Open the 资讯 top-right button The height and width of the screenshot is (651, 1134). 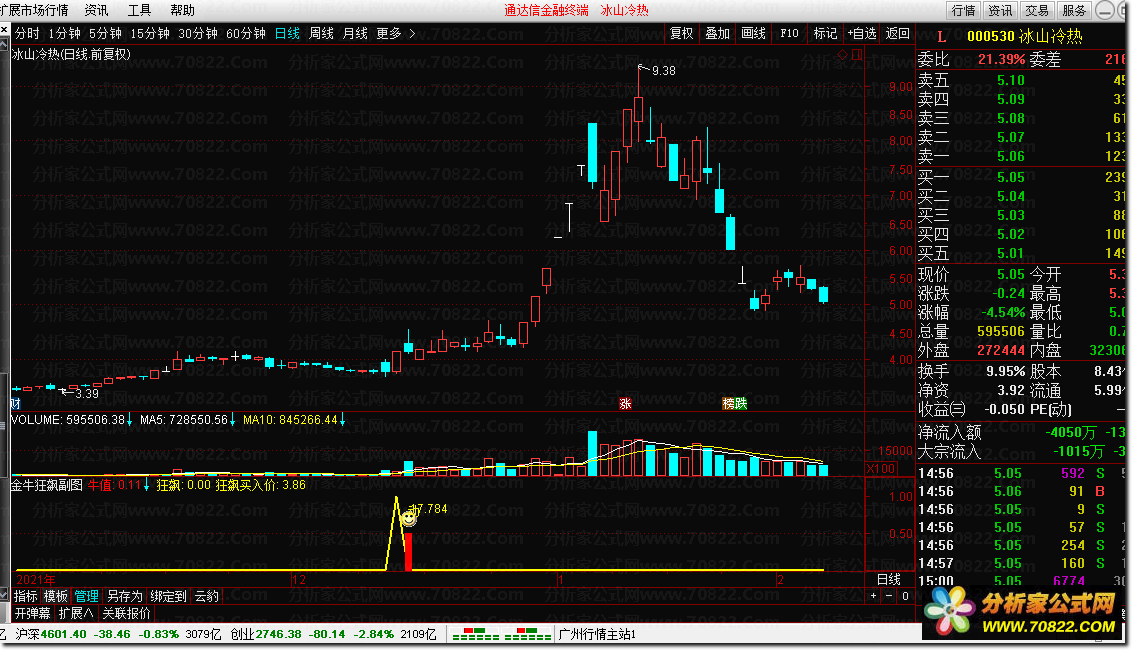coord(1000,10)
